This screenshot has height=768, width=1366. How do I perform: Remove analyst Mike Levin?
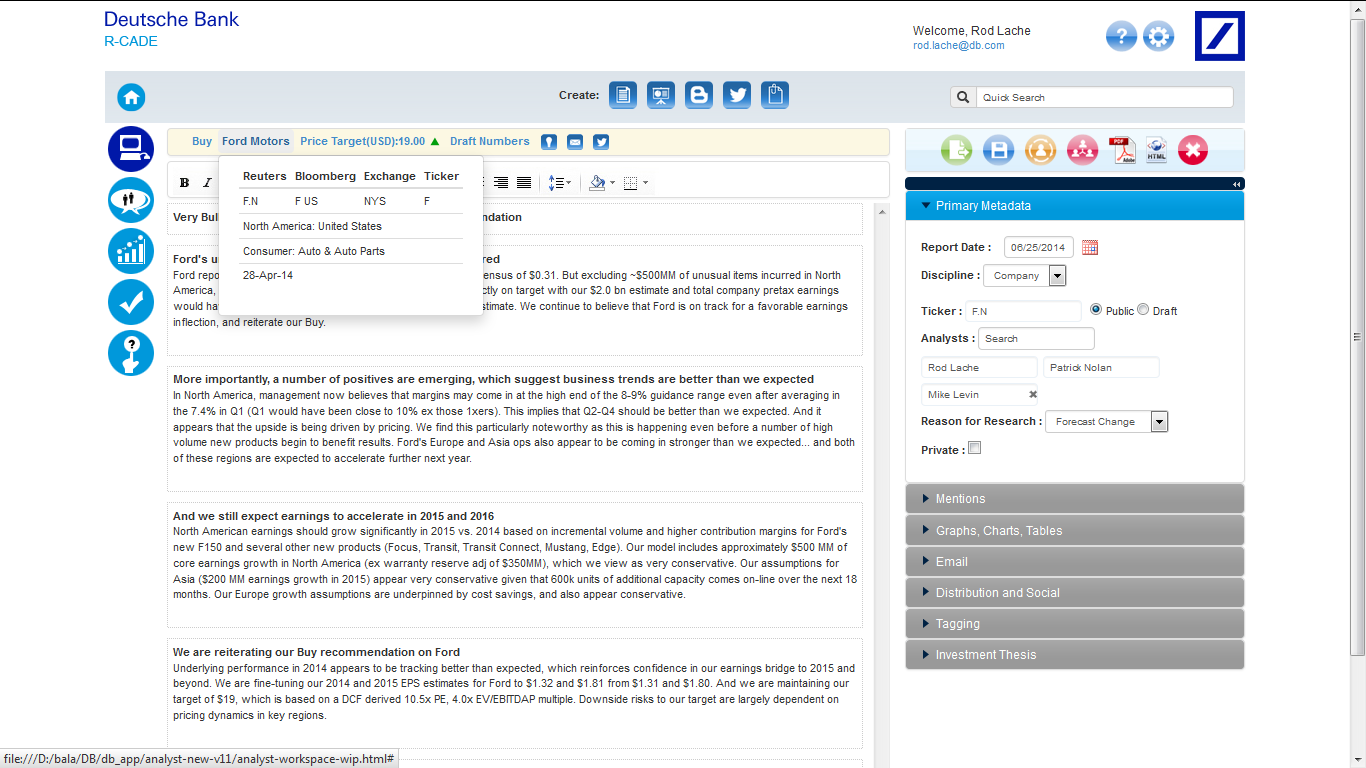pyautogui.click(x=1033, y=395)
